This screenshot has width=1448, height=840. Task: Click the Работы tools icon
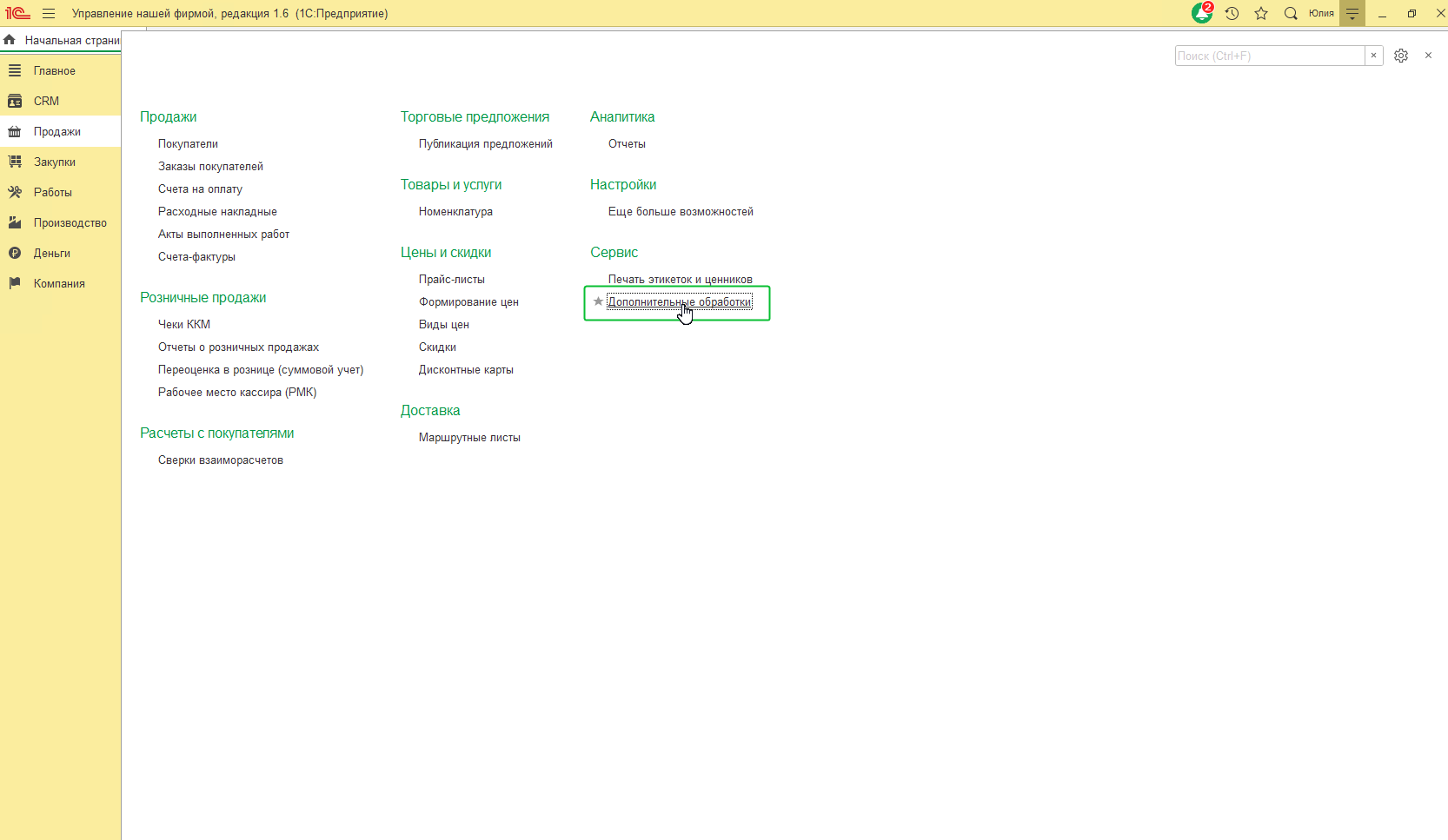tap(15, 192)
